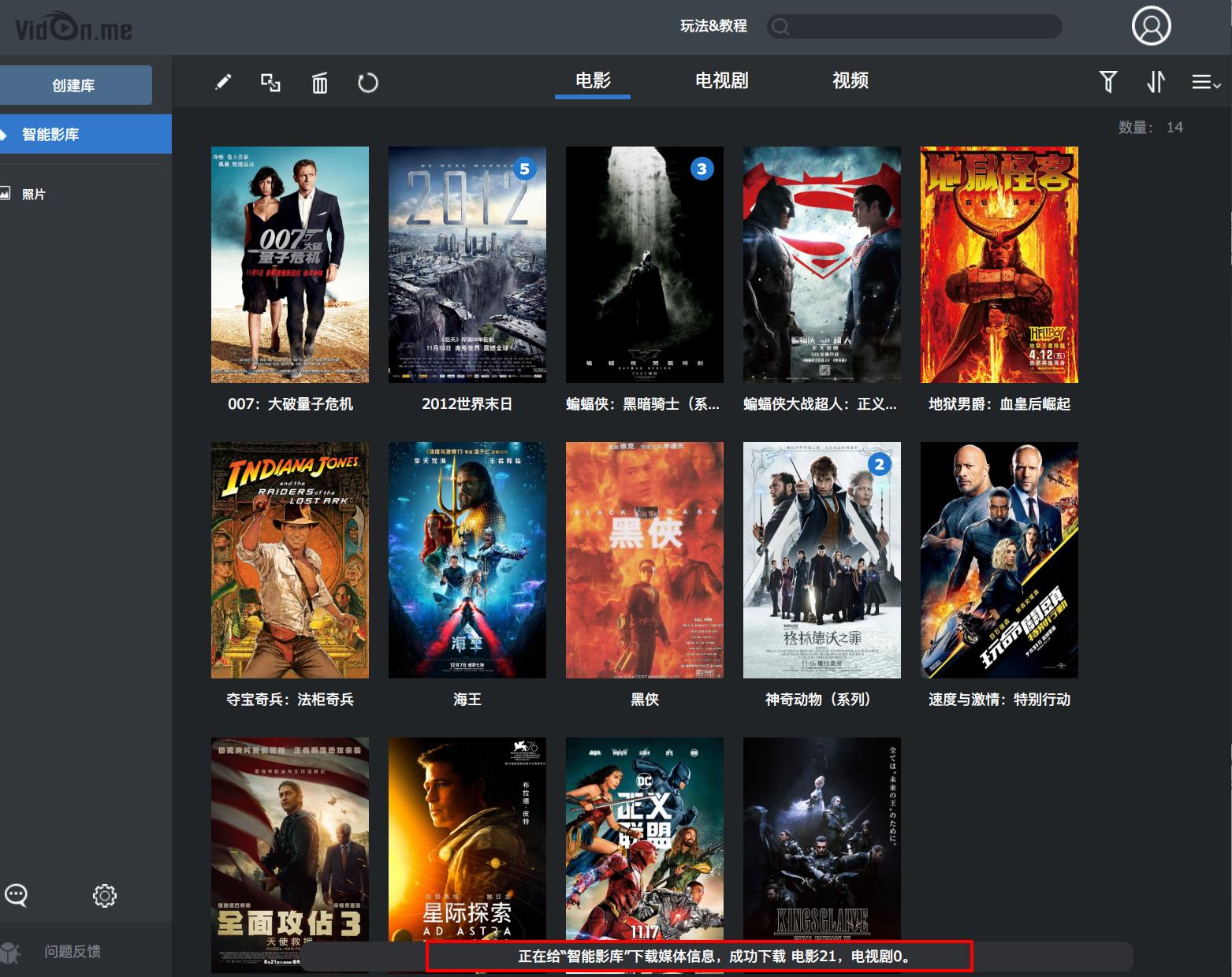Image resolution: width=1232 pixels, height=977 pixels.
Task: Open the Indiana Jones poster
Action: pos(290,560)
